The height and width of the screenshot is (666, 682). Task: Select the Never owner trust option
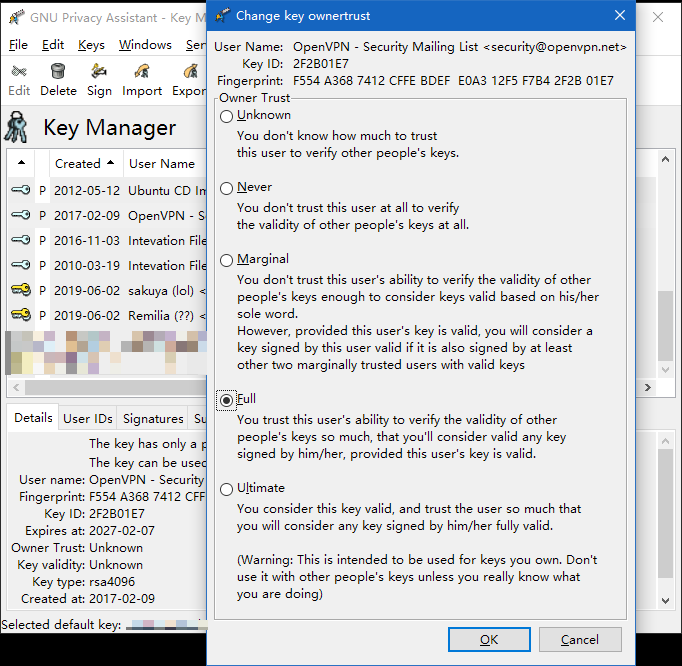[227, 188]
